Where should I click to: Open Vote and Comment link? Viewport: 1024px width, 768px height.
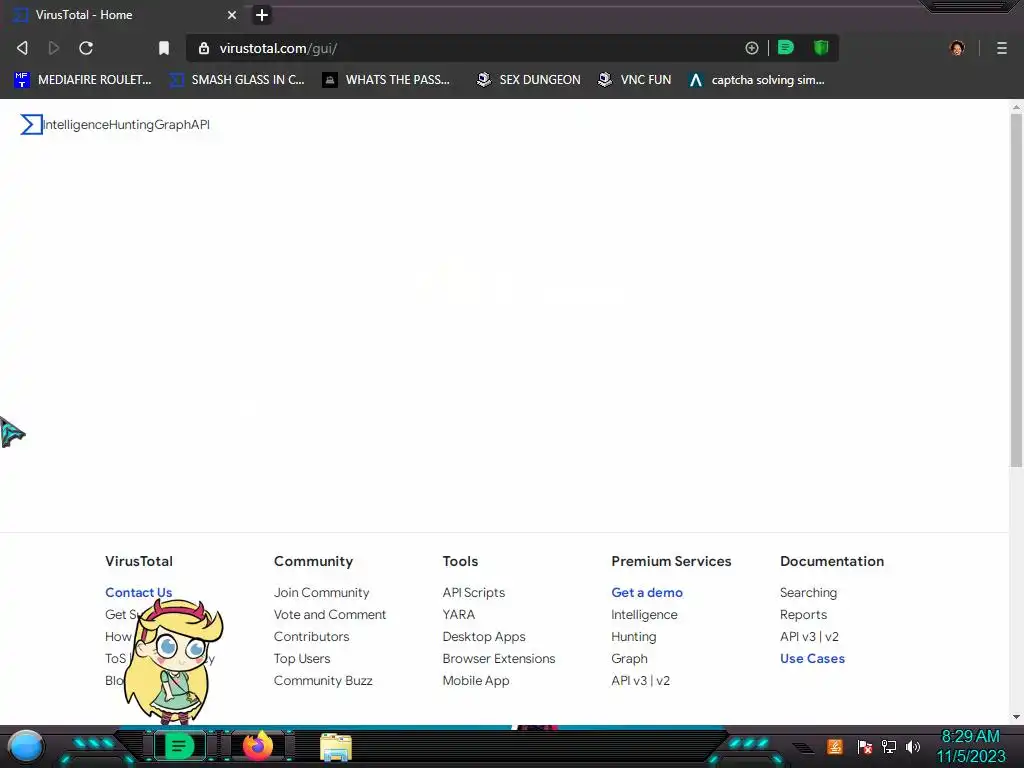coord(330,615)
